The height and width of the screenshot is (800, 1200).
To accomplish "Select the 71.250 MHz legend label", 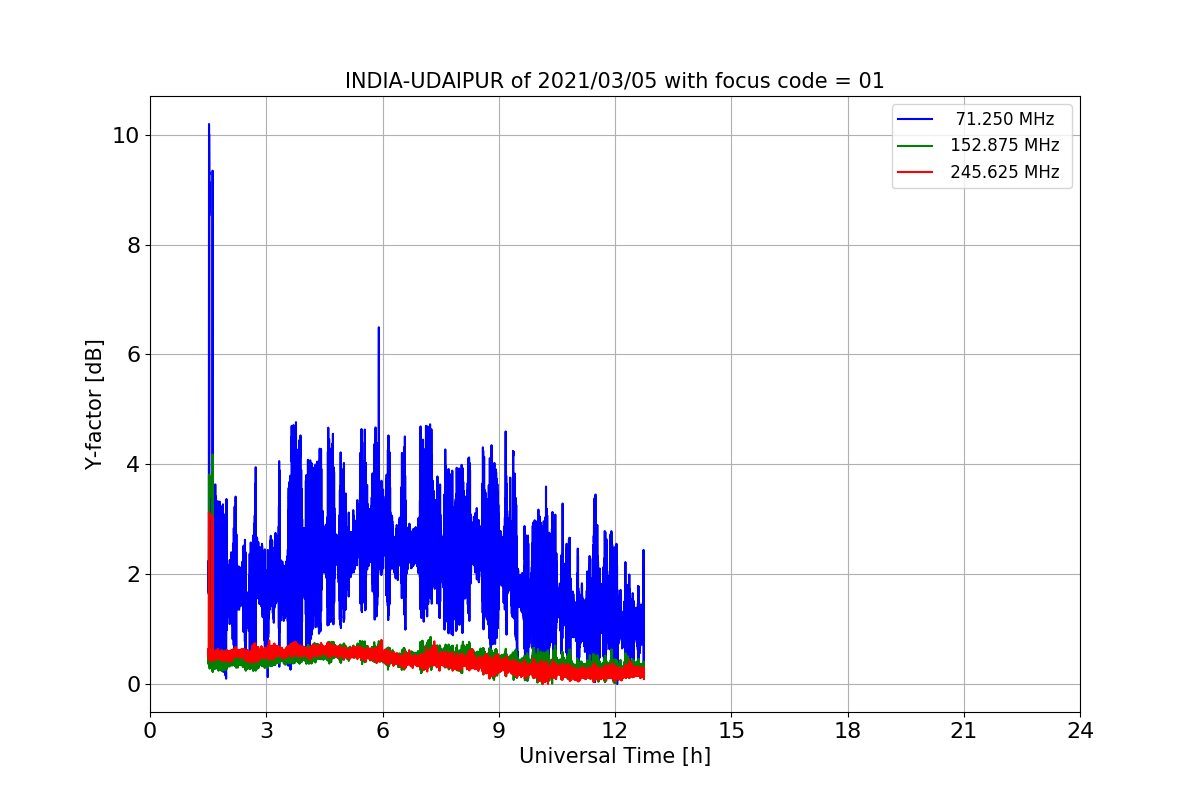I will 1004,119.
